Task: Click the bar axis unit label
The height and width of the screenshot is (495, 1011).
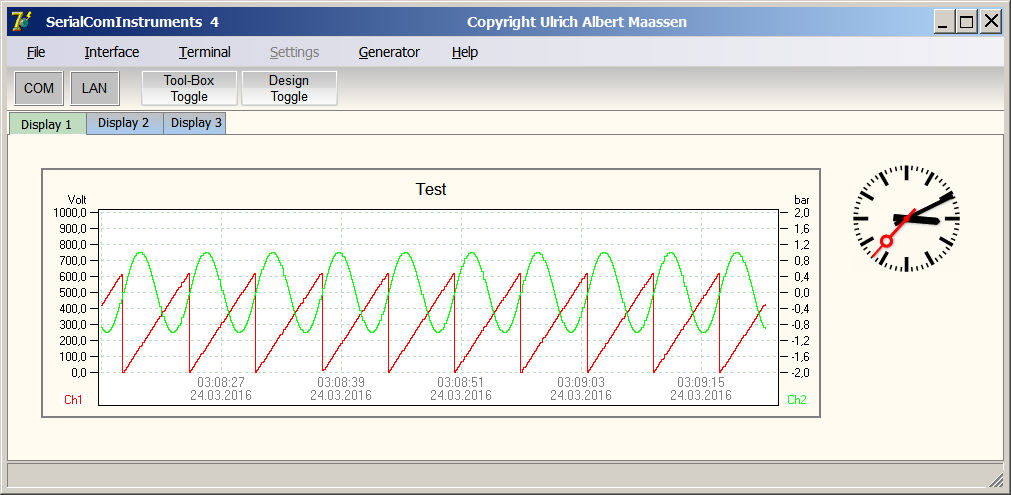Action: click(801, 199)
